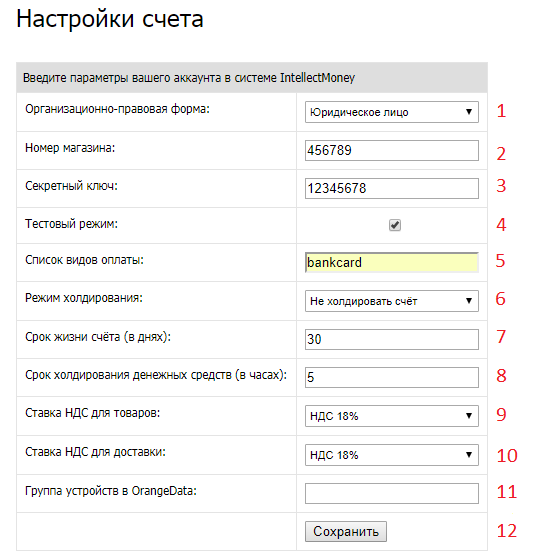Click the Группа устройств в OrangeData field
Screen dimensions: 546x556
391,493
